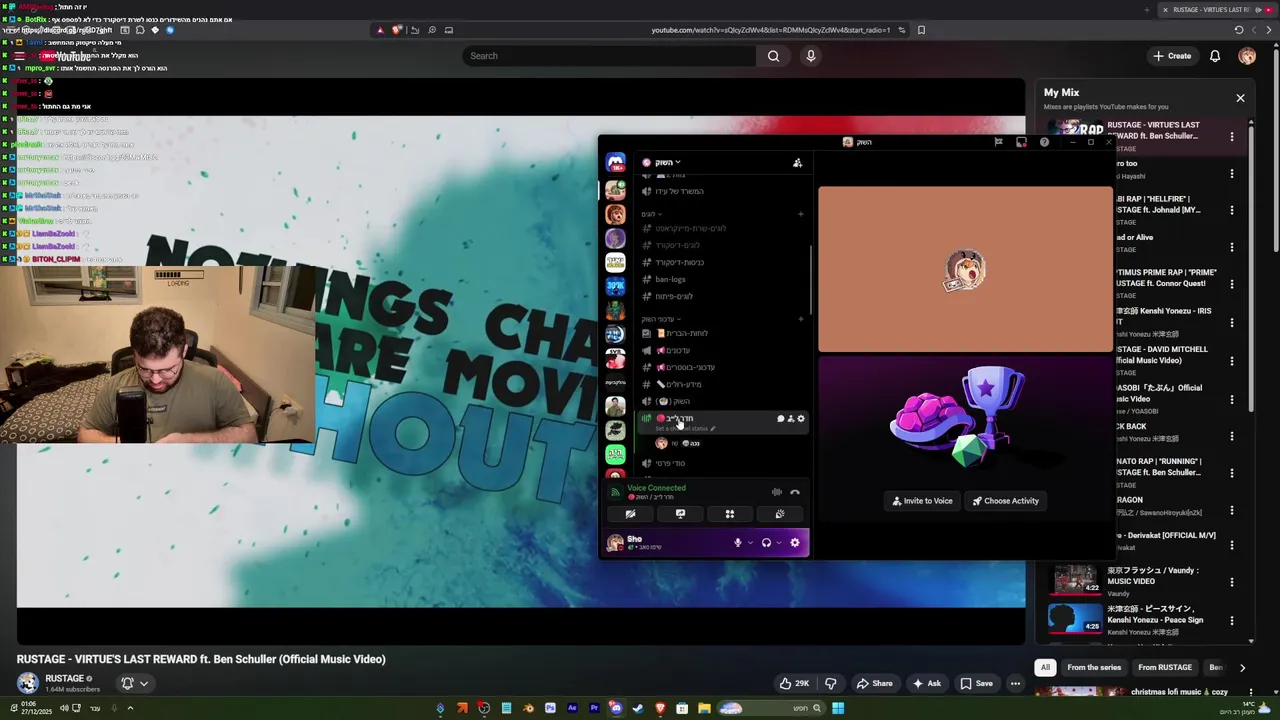
Task: Open Discord server name dropdown menu
Action: click(668, 162)
